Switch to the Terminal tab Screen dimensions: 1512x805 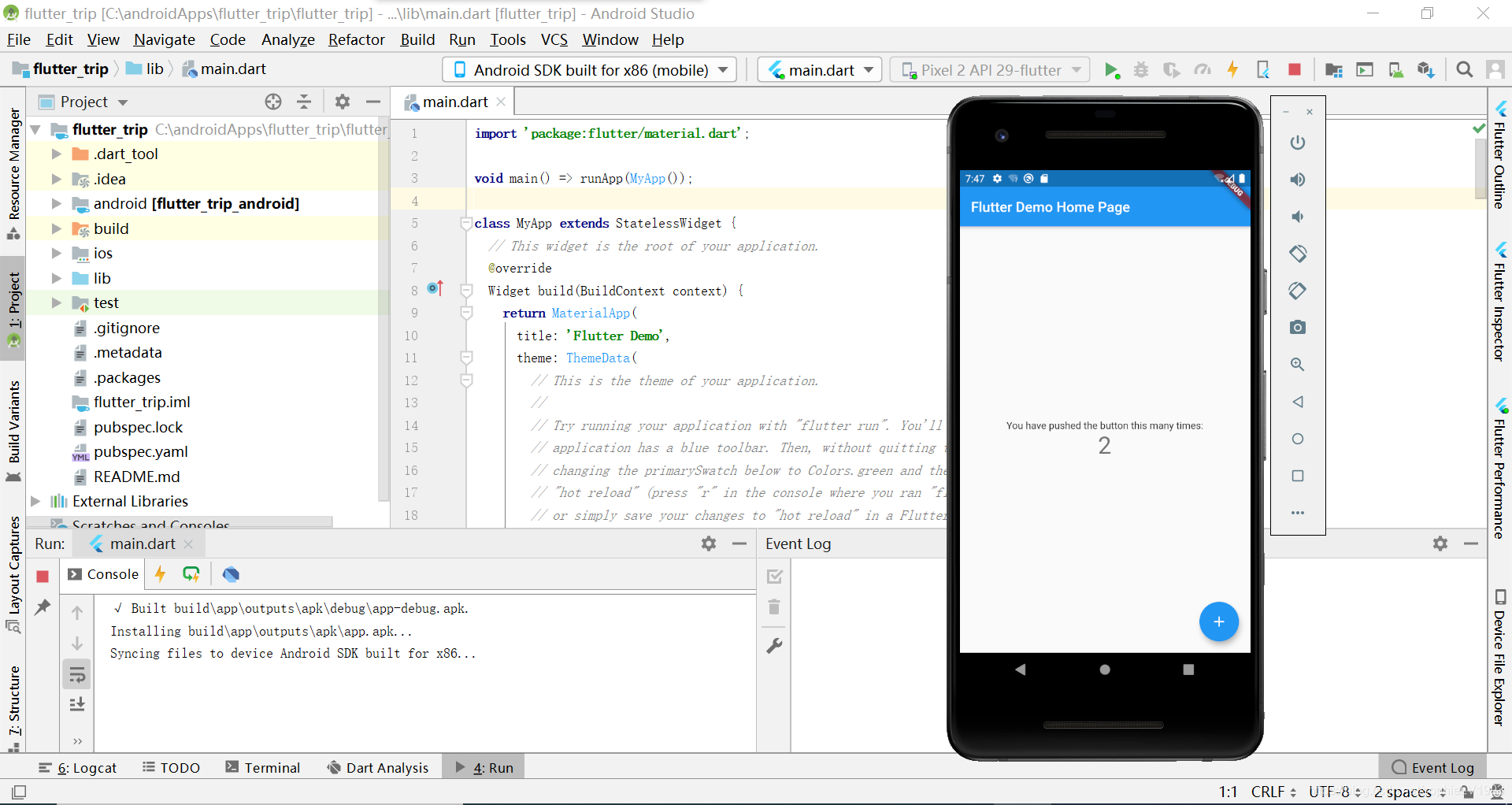click(x=263, y=767)
